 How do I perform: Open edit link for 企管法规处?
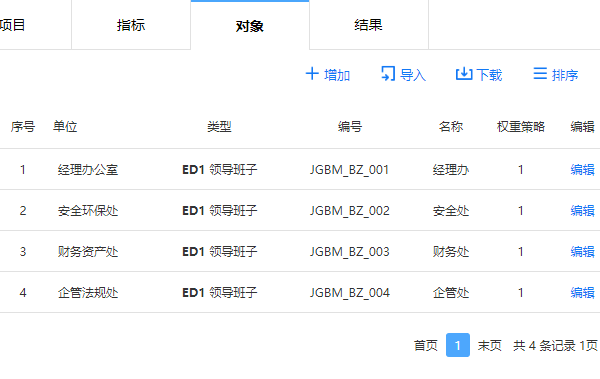pyautogui.click(x=582, y=292)
